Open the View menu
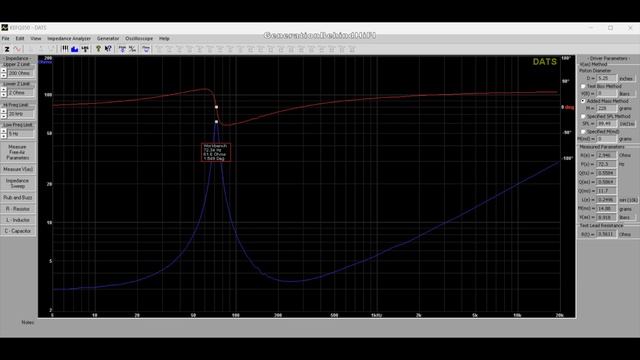Viewport: 640px width, 360px height. coord(36,38)
